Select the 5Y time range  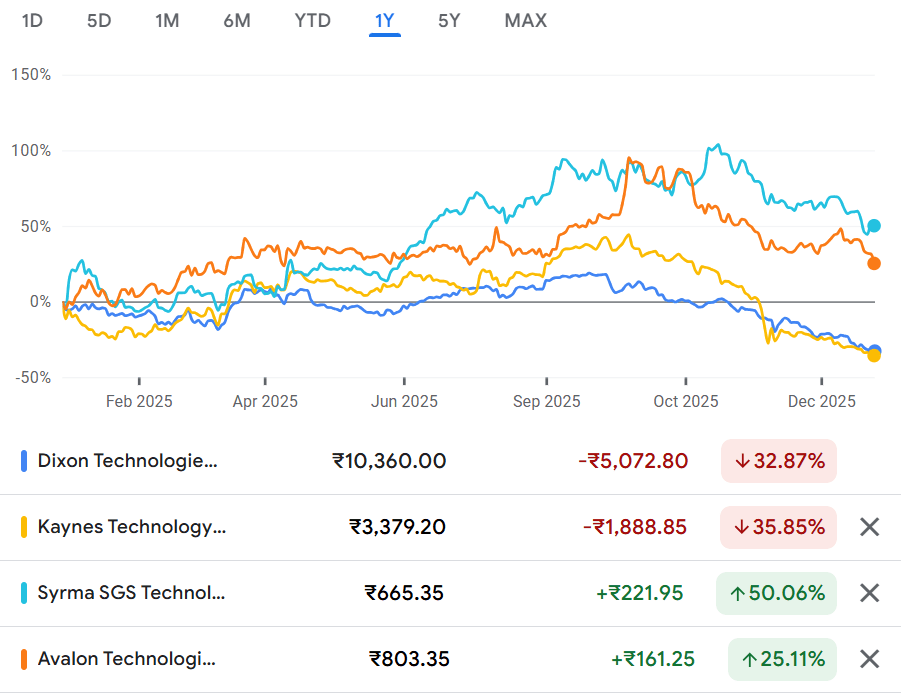click(x=449, y=21)
